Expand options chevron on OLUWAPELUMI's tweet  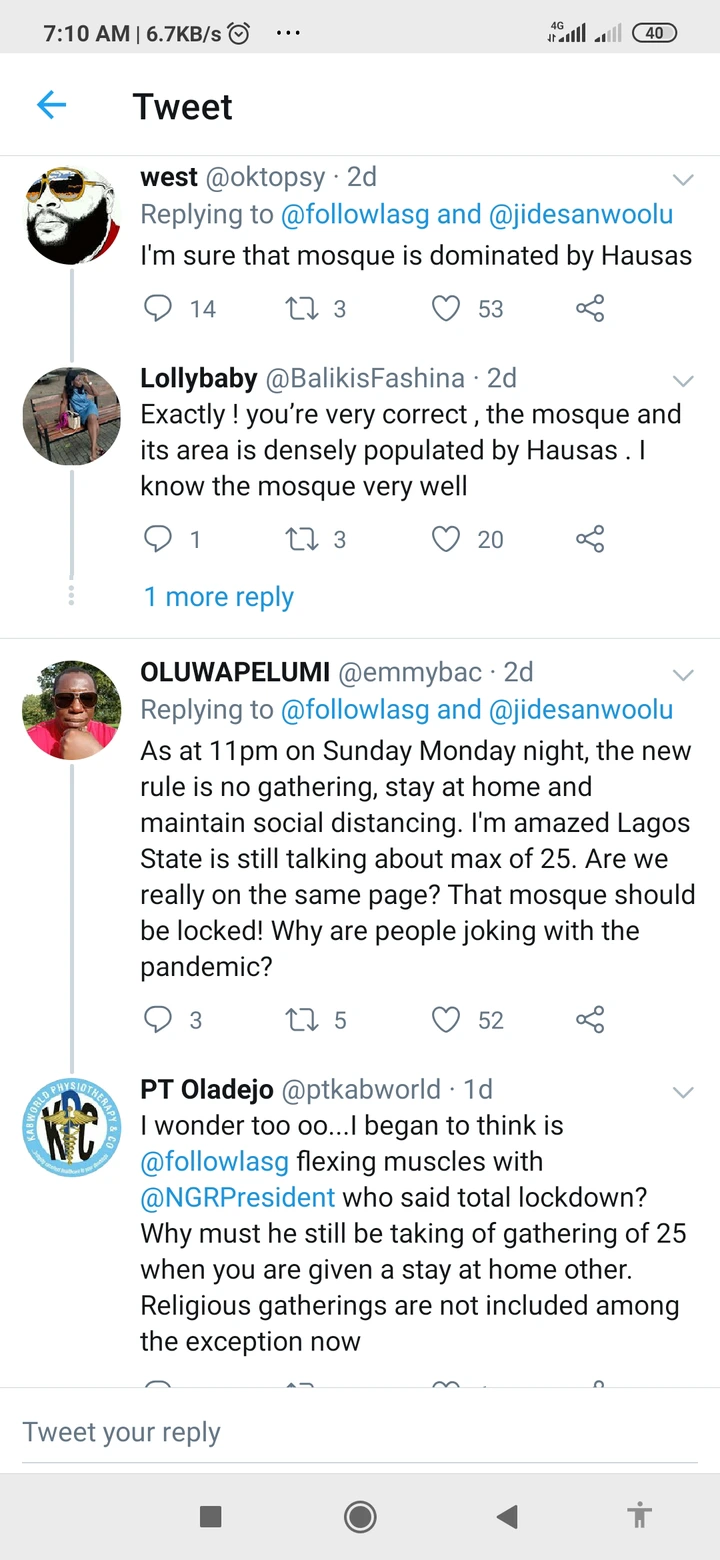[683, 675]
